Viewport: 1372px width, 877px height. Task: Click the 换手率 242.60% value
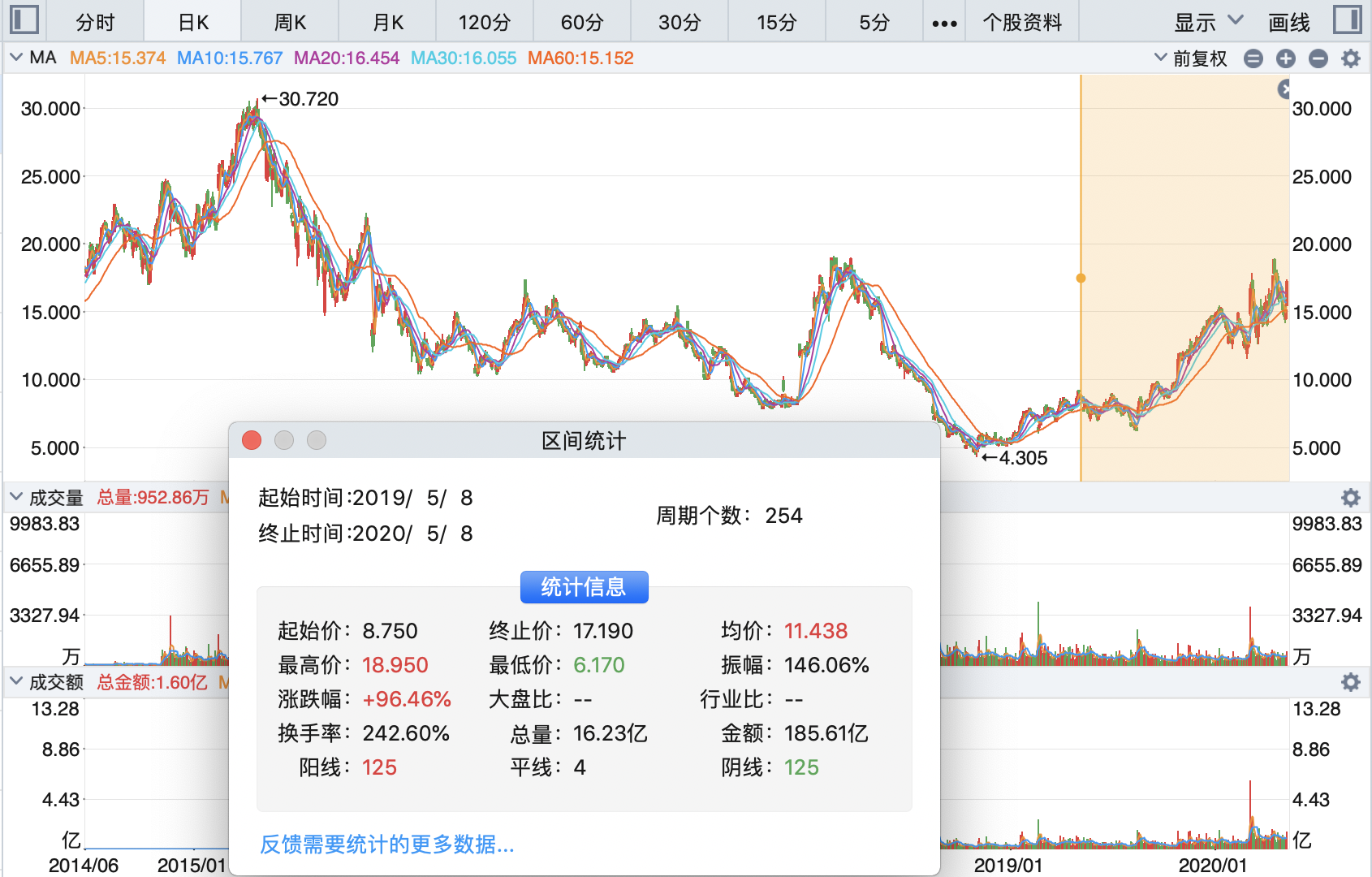(406, 733)
